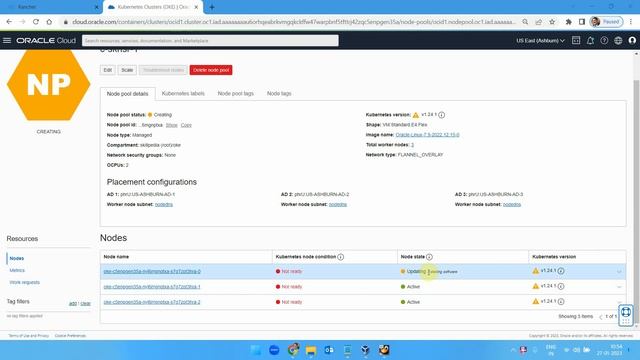This screenshot has height=360, width=640.
Task: Open the announcements bell icon
Action: (590, 40)
